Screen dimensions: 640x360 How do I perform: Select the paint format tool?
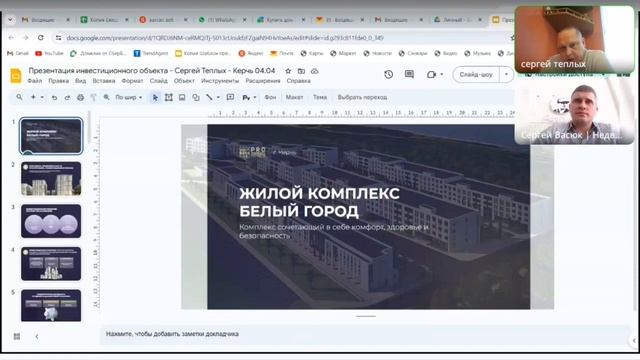[x=93, y=98]
